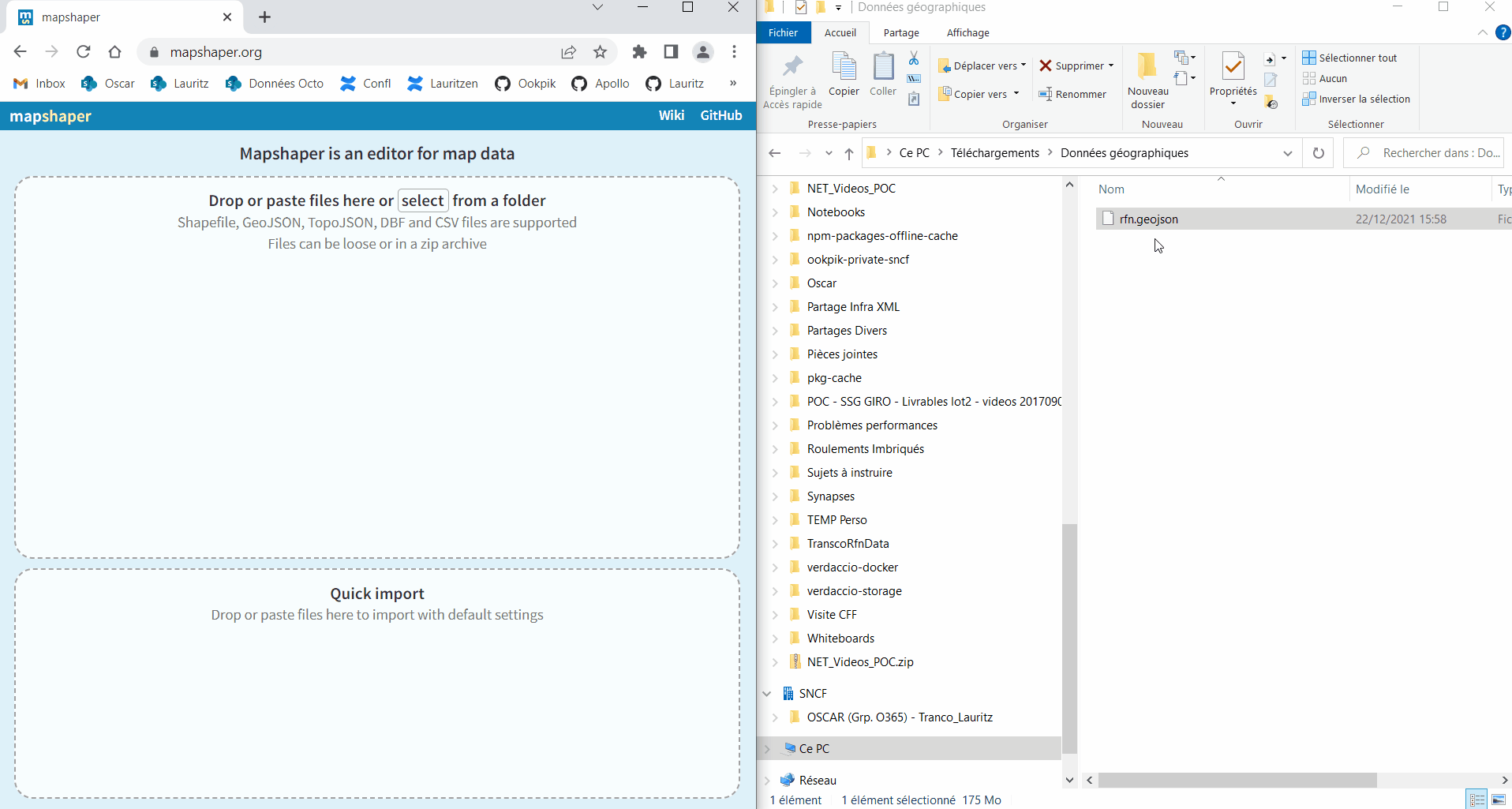
Task: Click the Copier icon in Presse-papiers group
Action: [844, 67]
